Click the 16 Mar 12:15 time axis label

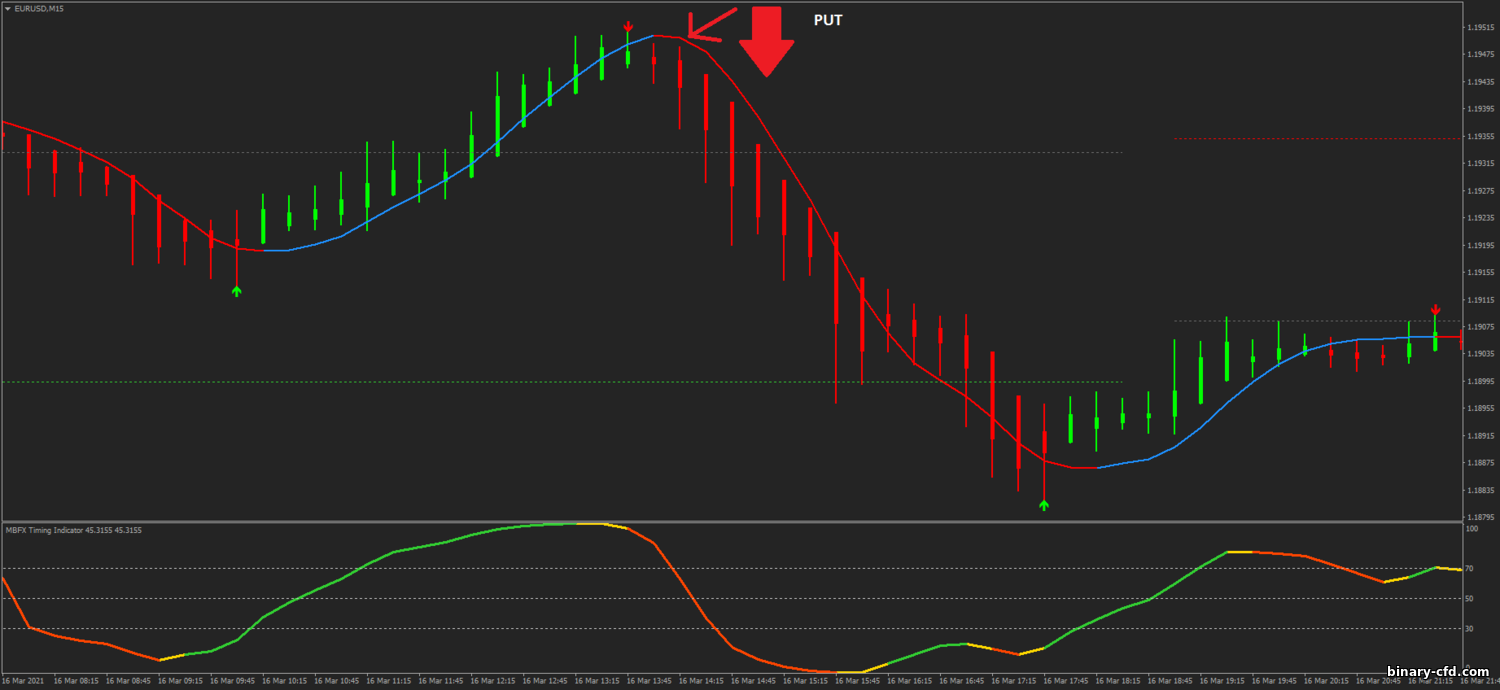pyautogui.click(x=492, y=681)
